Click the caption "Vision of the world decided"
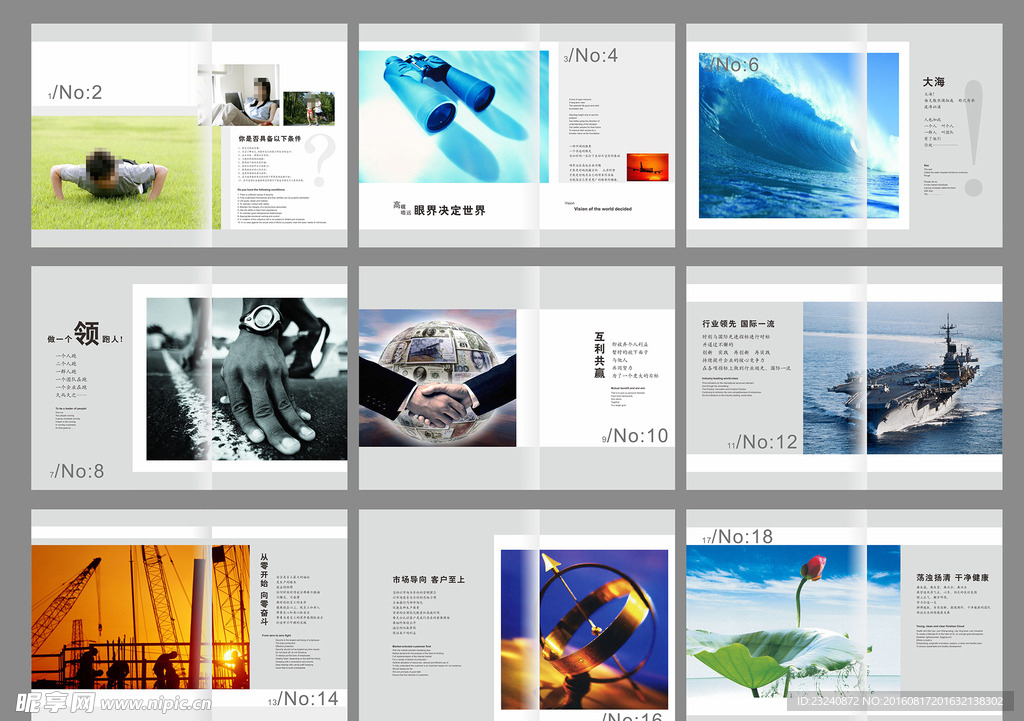The width and height of the screenshot is (1024, 721). [603, 209]
